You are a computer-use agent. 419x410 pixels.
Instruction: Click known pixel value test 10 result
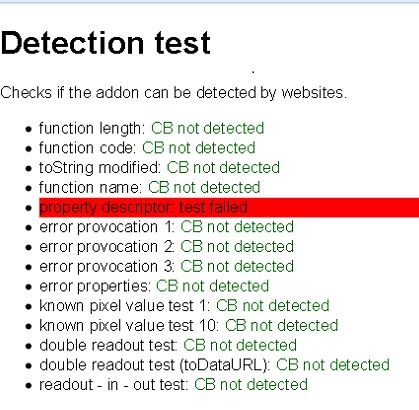point(189,325)
